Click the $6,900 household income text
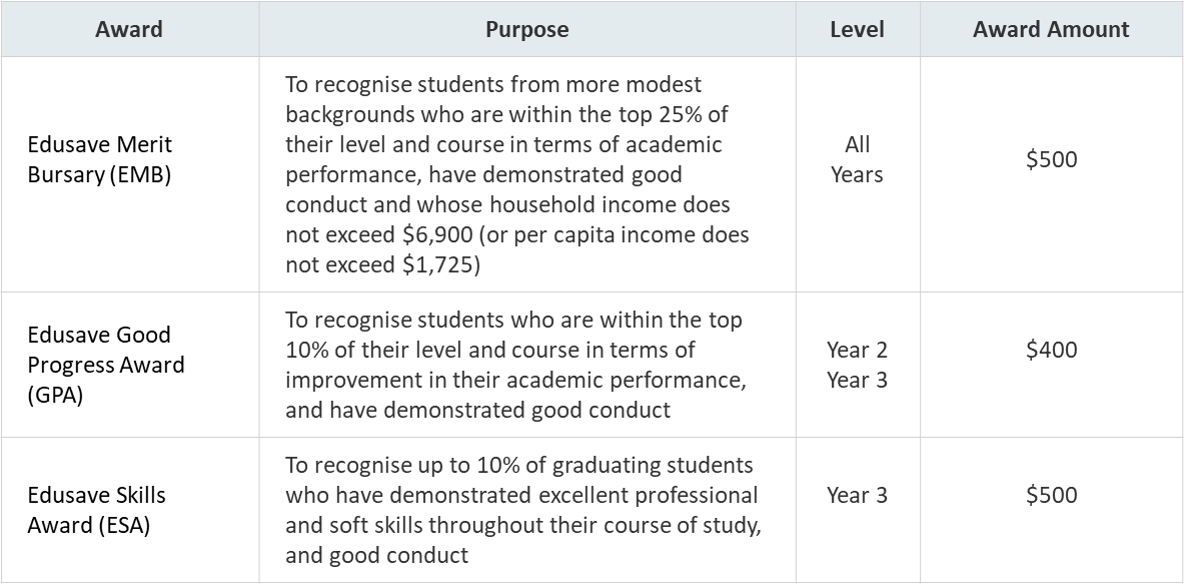The image size is (1184, 585). click(x=439, y=236)
